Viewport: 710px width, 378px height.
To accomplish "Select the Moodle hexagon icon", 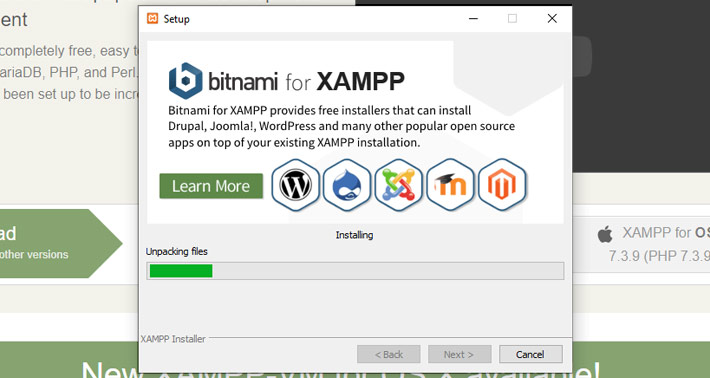I will click(x=450, y=185).
